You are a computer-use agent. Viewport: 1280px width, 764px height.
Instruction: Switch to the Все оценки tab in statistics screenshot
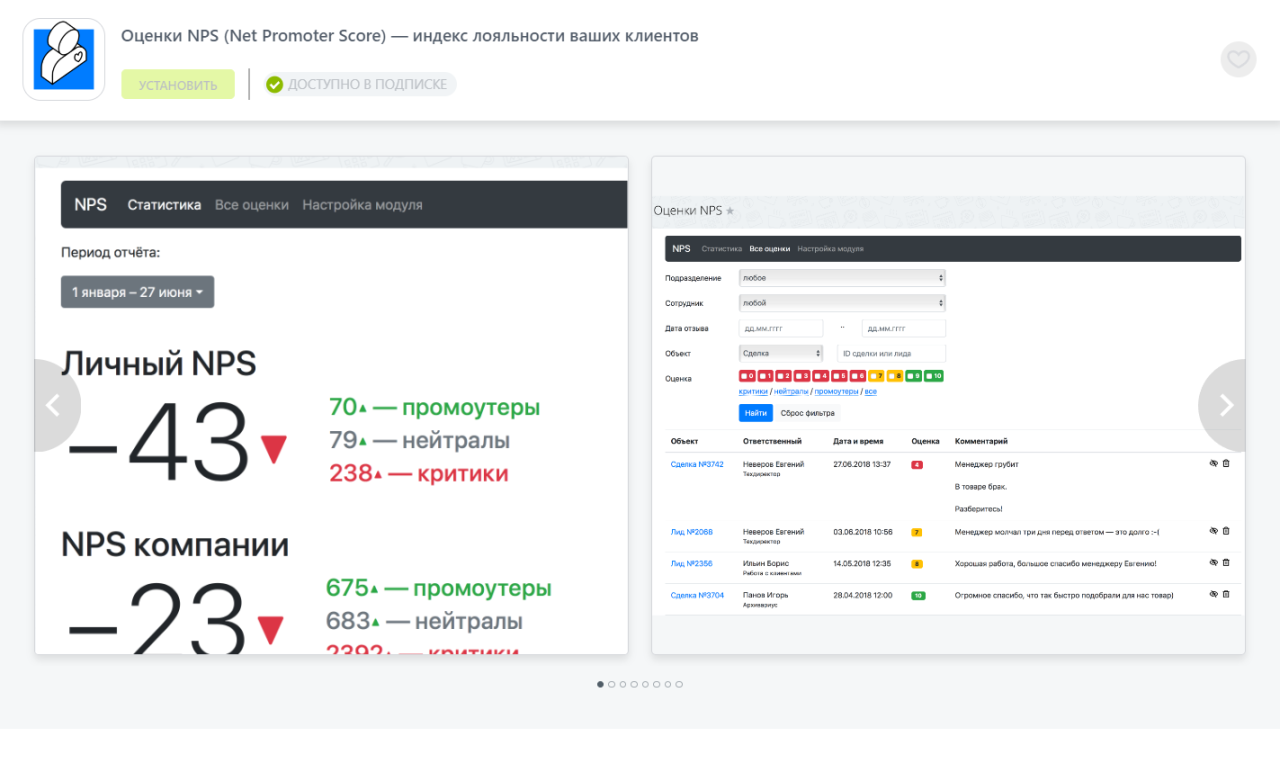pyautogui.click(x=252, y=205)
